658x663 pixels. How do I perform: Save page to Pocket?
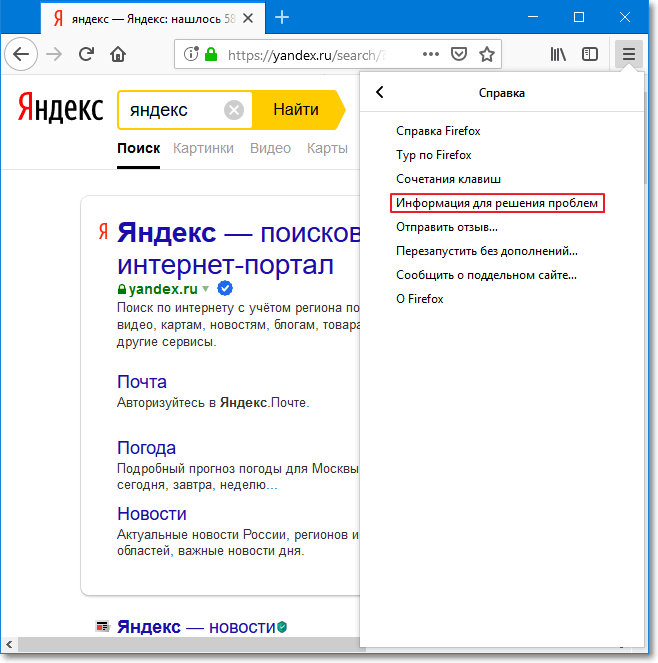[459, 54]
